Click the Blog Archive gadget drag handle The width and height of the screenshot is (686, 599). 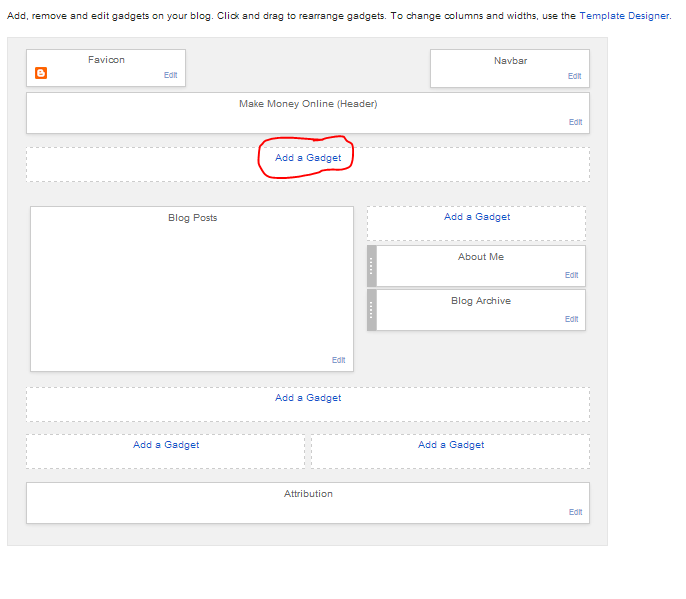point(372,310)
